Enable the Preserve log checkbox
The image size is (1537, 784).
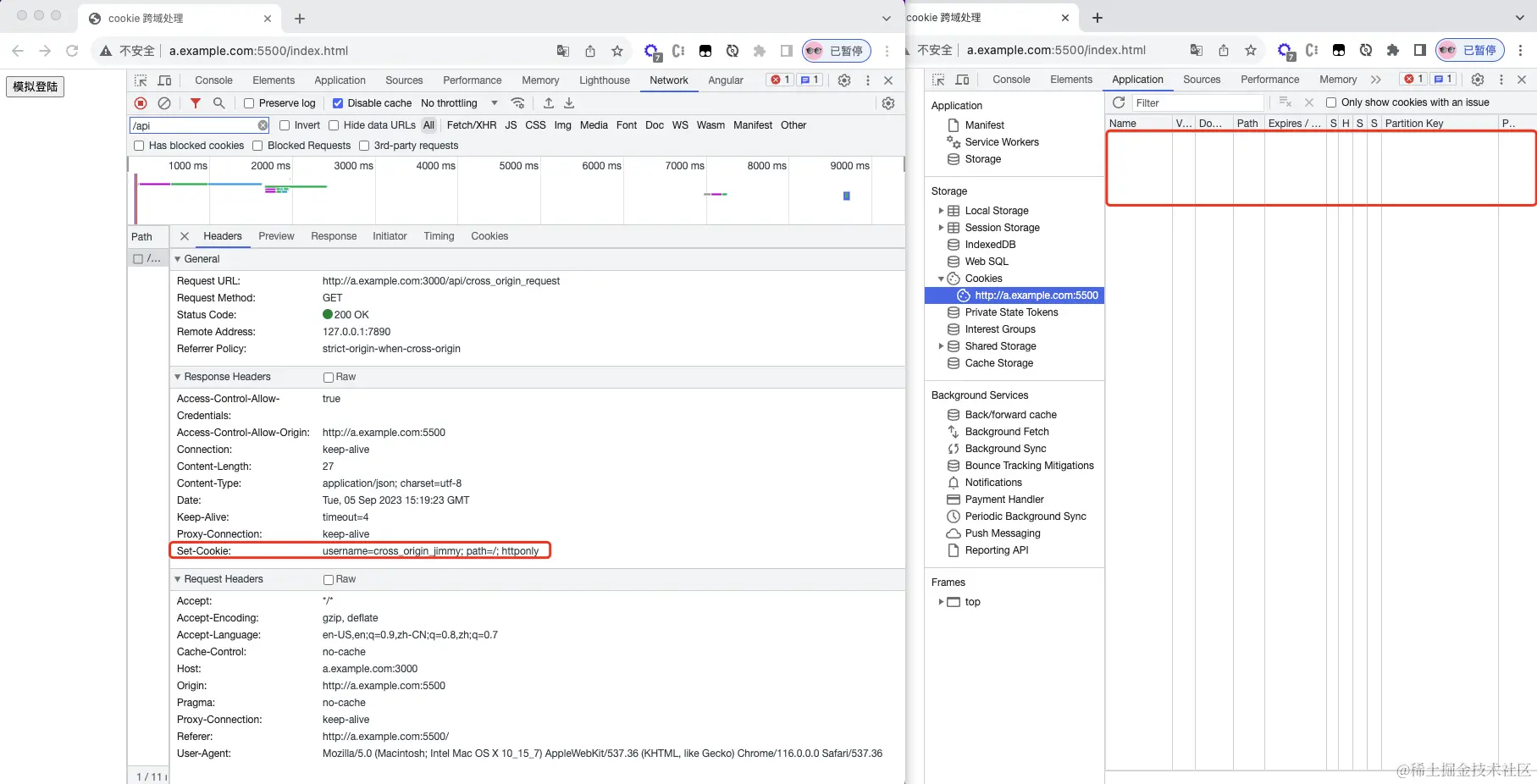(x=249, y=103)
